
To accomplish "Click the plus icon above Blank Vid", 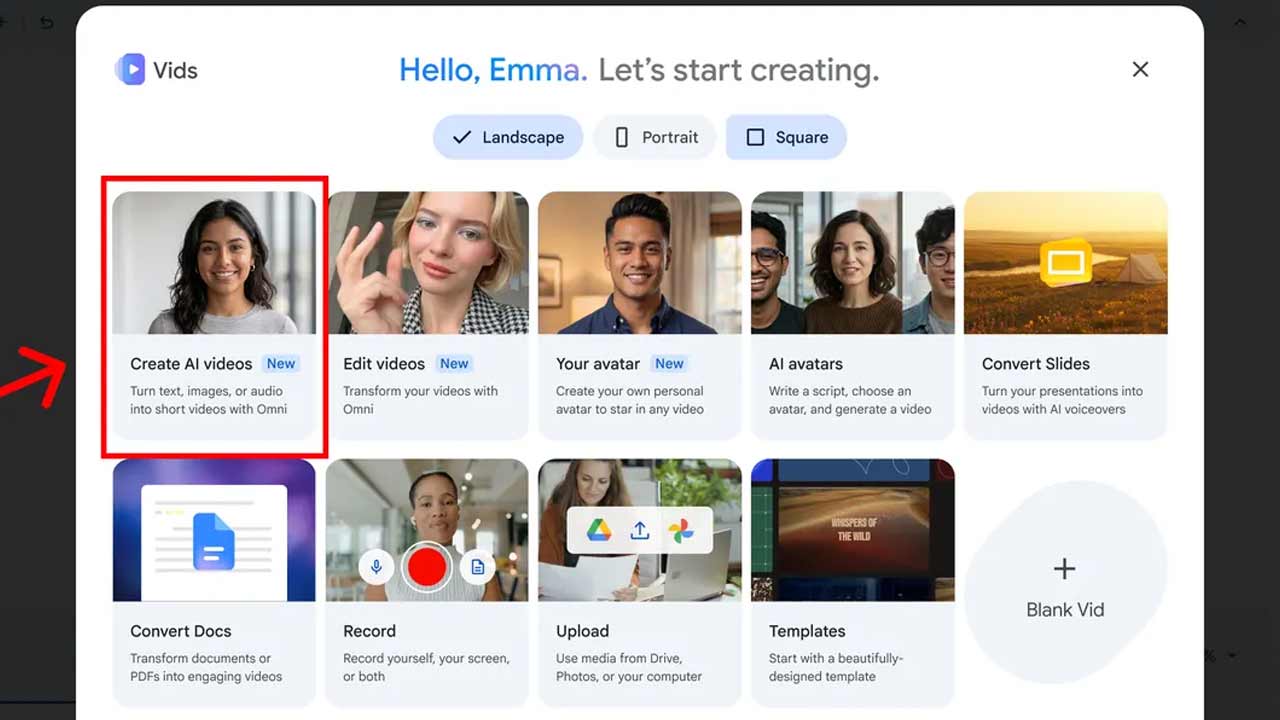I will (x=1065, y=569).
